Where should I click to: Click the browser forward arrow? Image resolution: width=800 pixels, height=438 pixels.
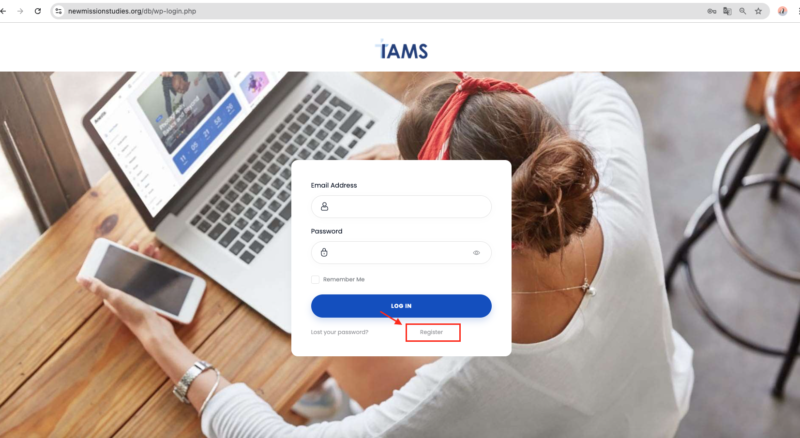pyautogui.click(x=20, y=11)
